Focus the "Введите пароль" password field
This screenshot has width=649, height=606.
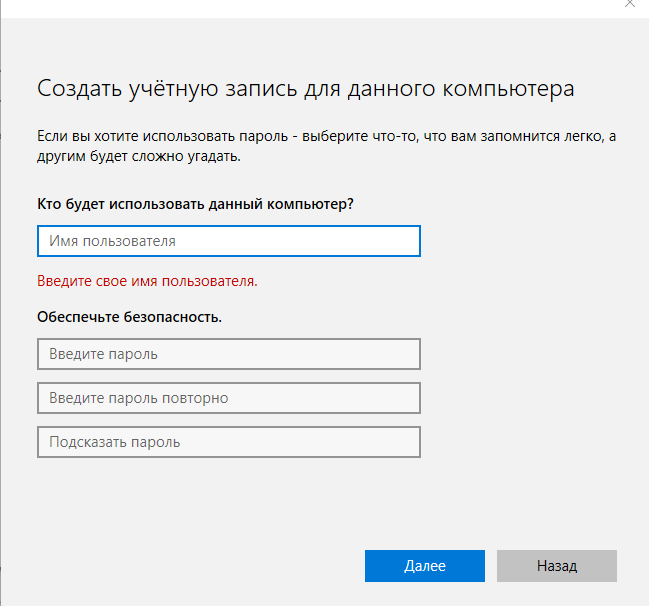coord(228,354)
